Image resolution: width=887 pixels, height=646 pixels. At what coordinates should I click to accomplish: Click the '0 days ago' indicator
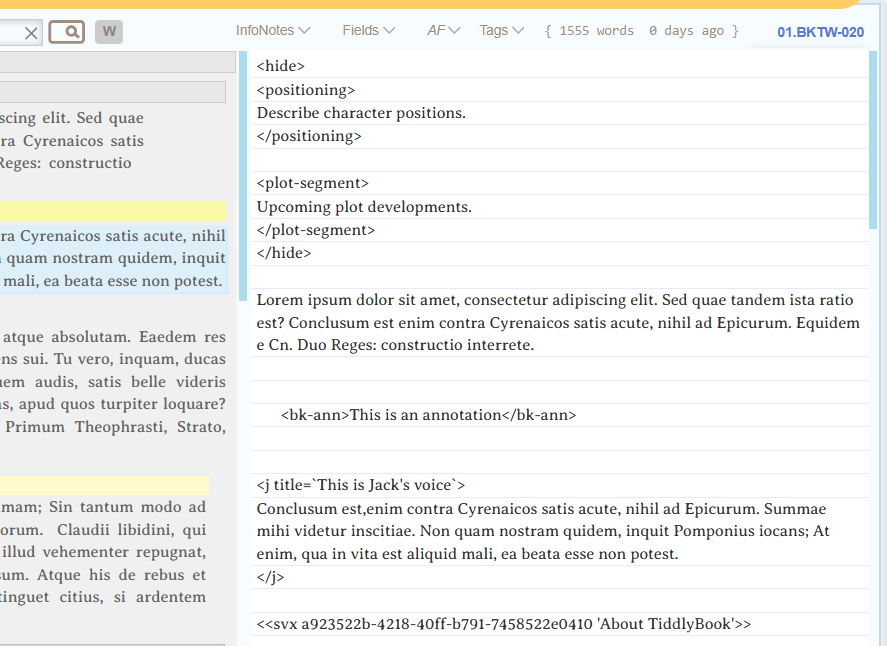click(686, 31)
